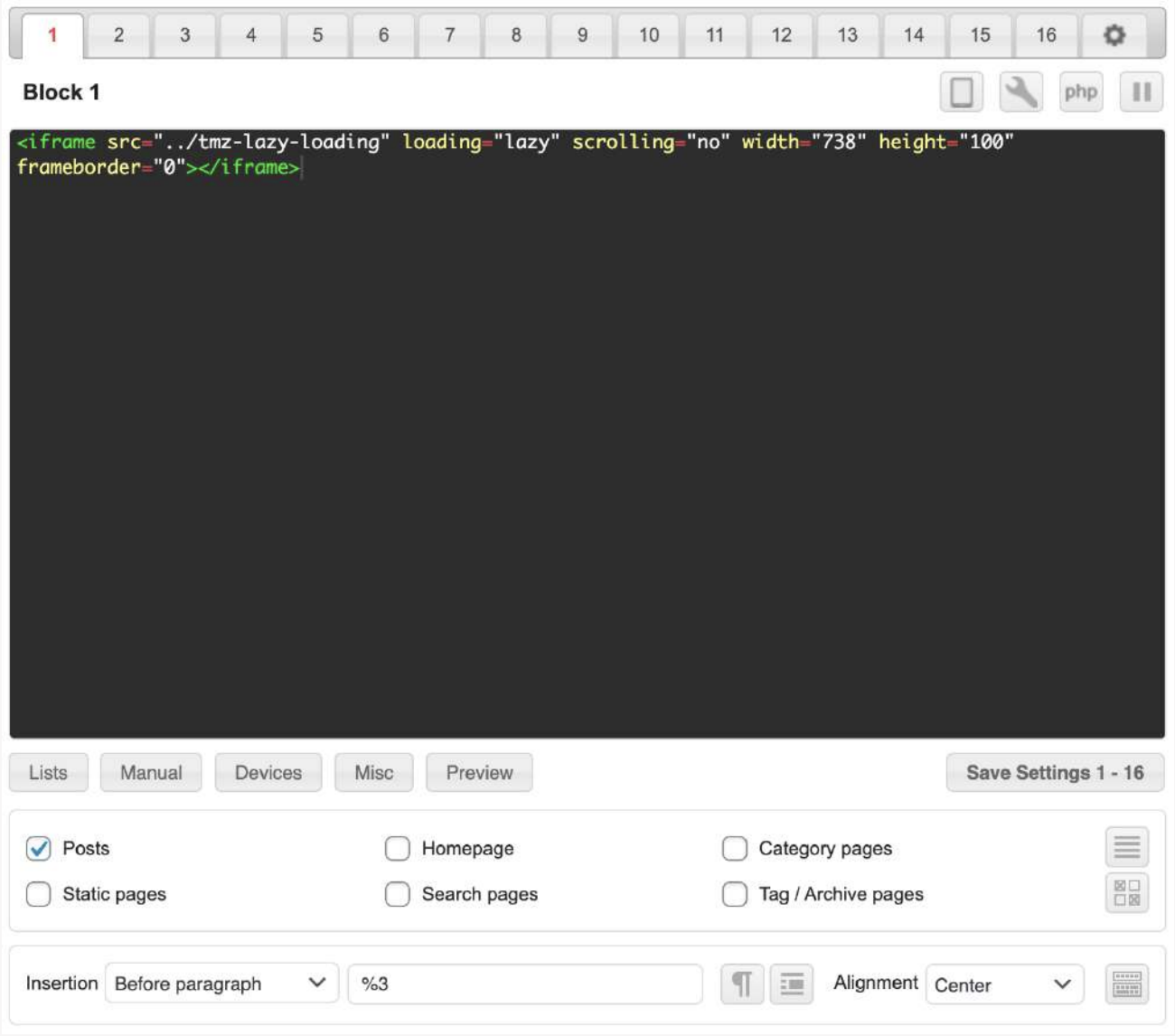Click the horizontal lines list icon

pos(1126,847)
